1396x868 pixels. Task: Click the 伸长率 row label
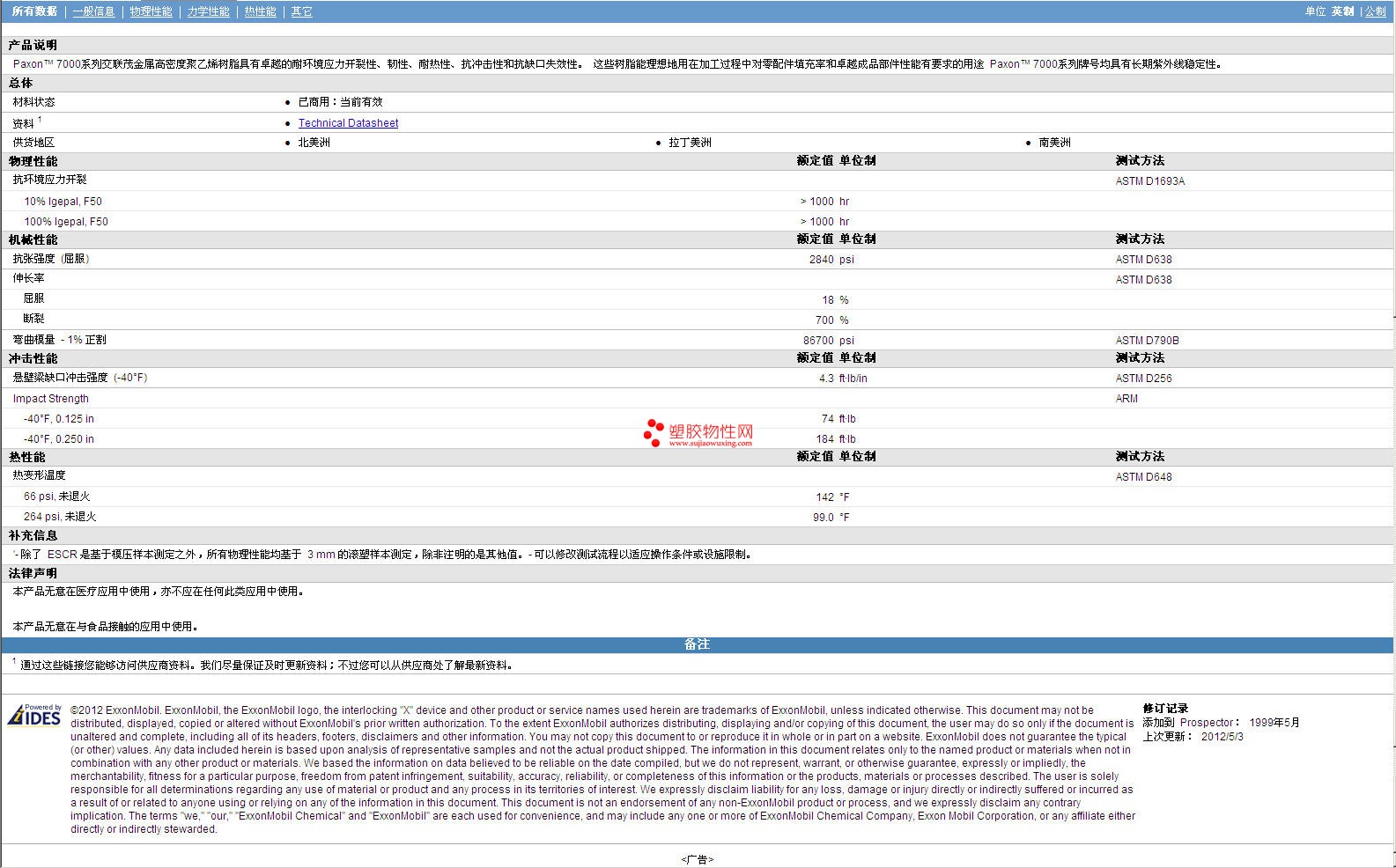coord(28,278)
